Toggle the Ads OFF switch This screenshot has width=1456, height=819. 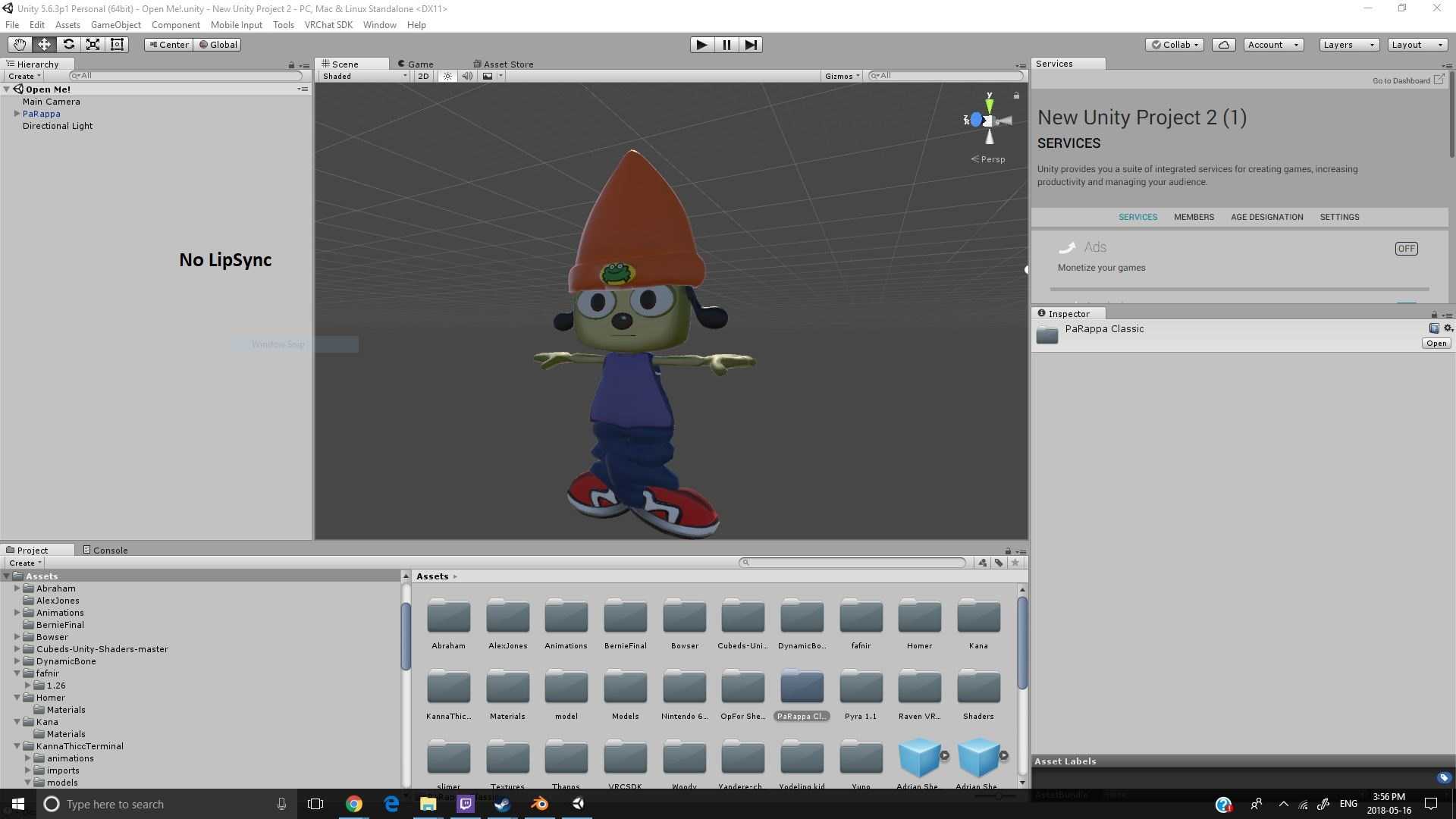[1406, 249]
